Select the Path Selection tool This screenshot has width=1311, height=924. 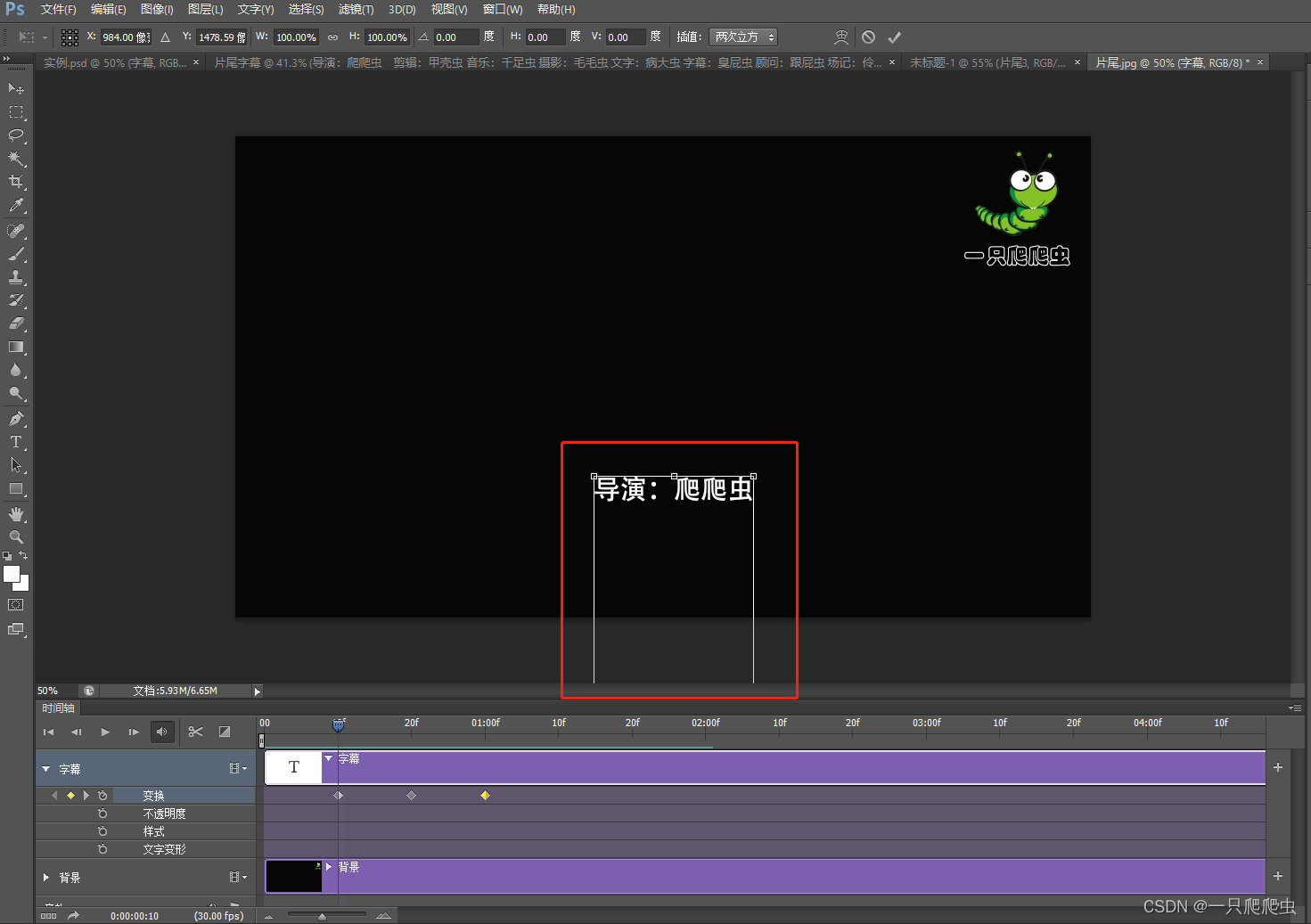coord(16,465)
